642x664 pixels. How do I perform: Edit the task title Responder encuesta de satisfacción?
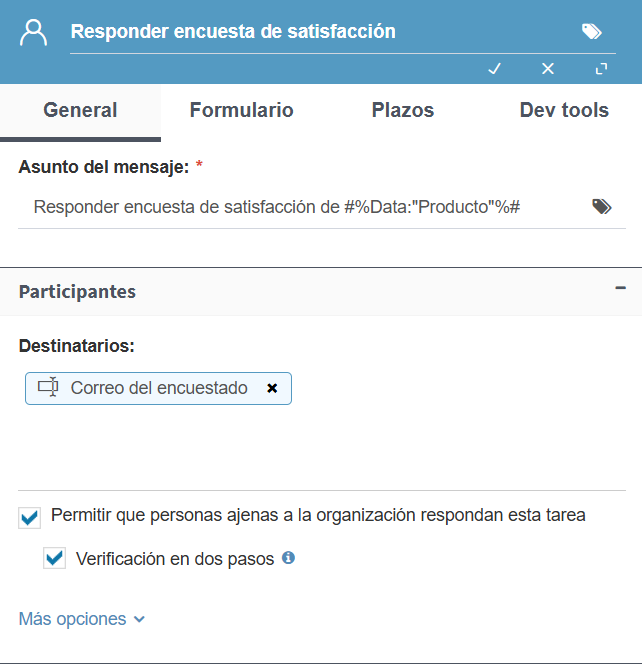point(322,32)
